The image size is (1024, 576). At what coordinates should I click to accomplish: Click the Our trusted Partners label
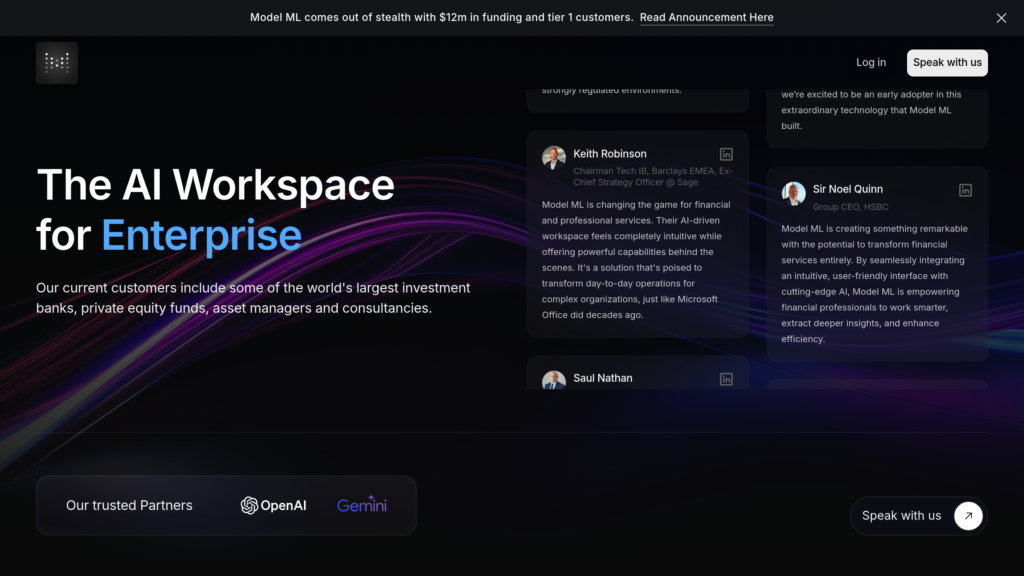tap(129, 505)
